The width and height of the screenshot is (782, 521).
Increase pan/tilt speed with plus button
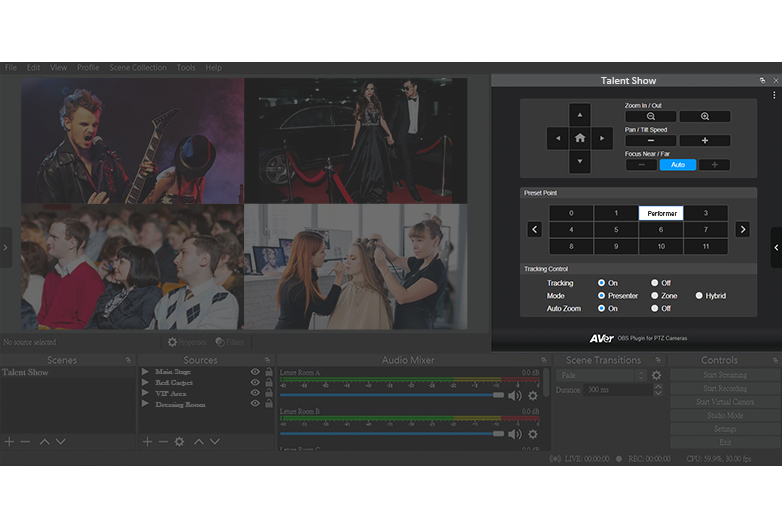tap(705, 141)
